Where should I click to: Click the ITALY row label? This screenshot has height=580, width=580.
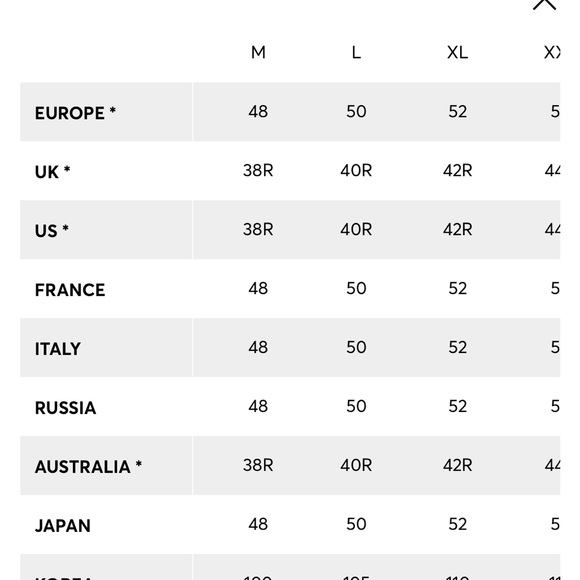58,349
